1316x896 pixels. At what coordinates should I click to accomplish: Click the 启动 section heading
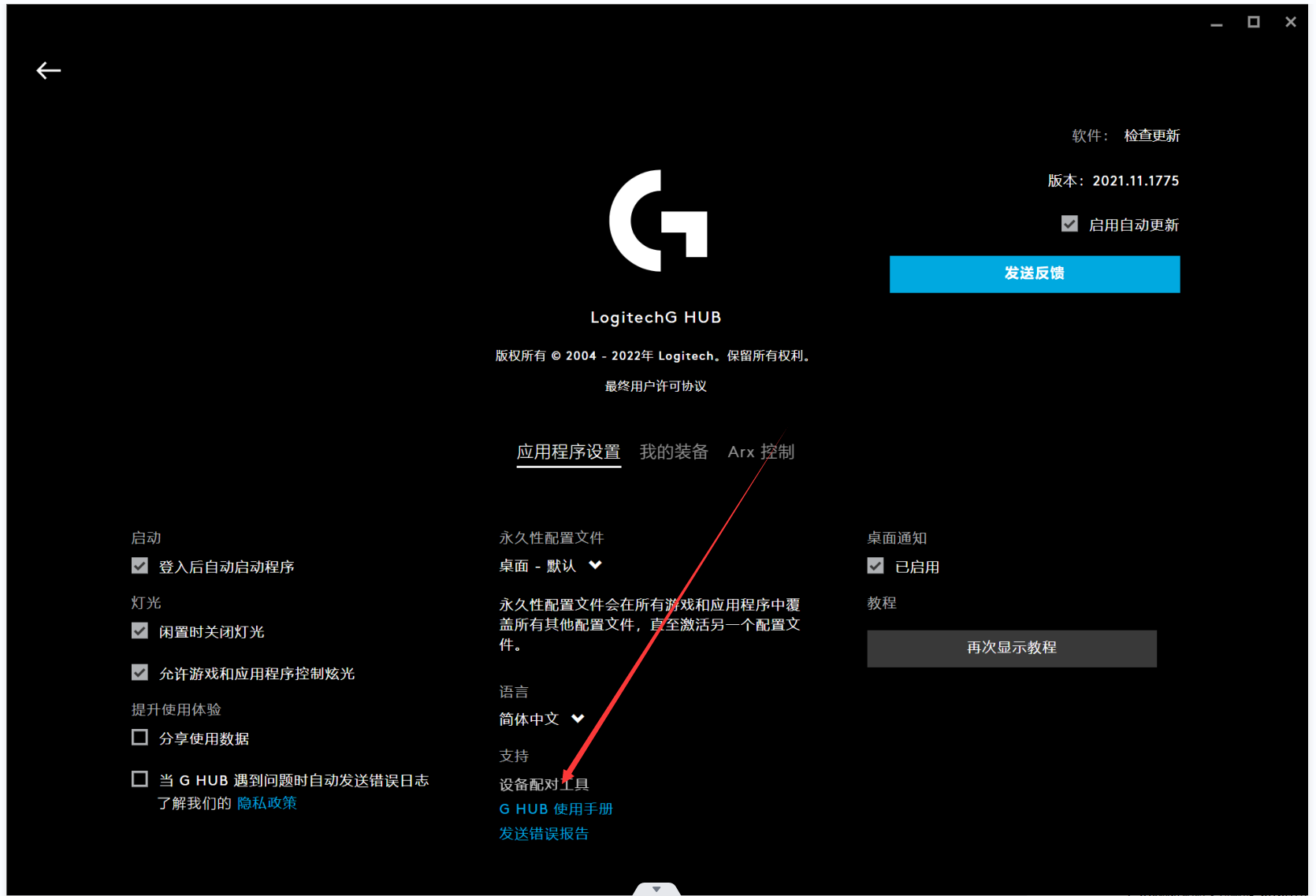coord(146,537)
